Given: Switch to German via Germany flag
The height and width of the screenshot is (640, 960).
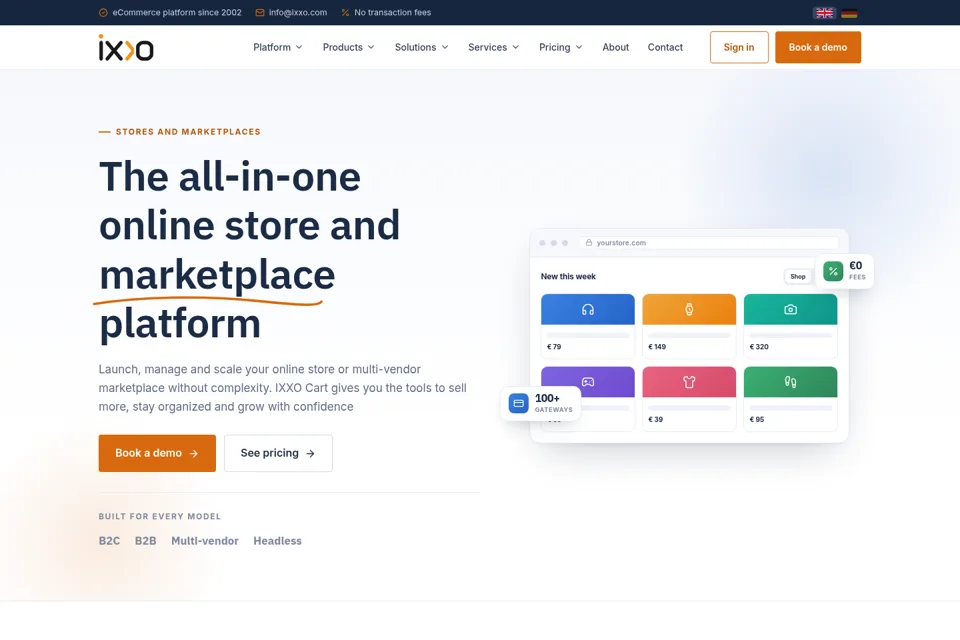Looking at the screenshot, I should coord(849,13).
